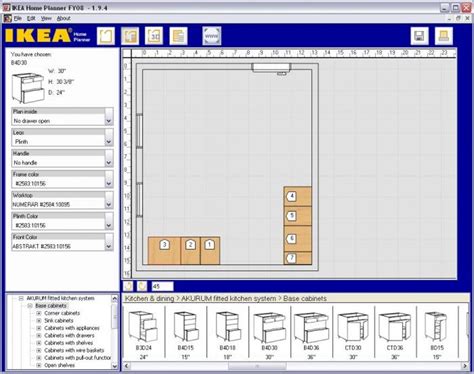
Task: Expand the Corner cabinets tree node
Action: pyautogui.click(x=39, y=313)
